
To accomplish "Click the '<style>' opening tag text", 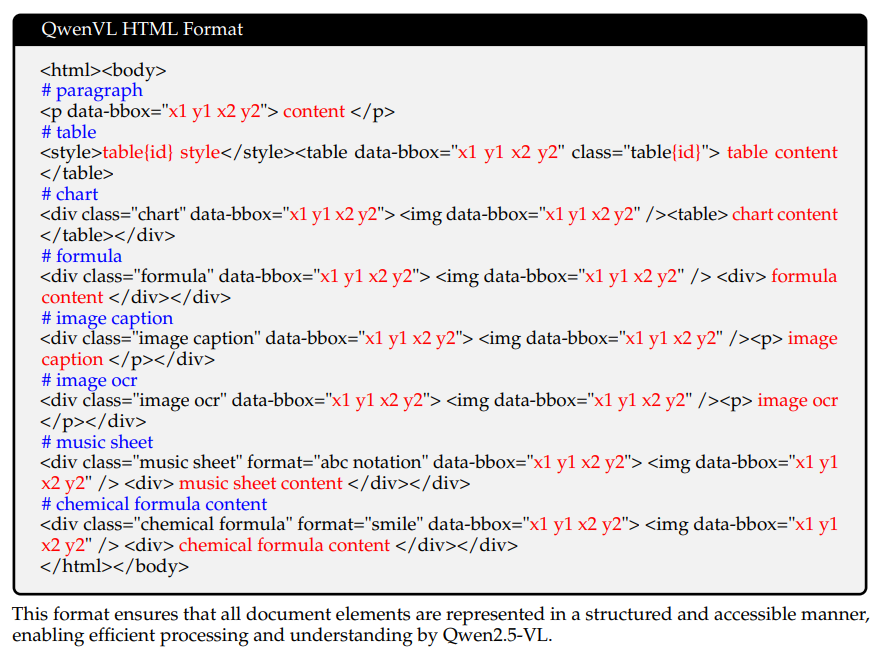I will (x=71, y=152).
